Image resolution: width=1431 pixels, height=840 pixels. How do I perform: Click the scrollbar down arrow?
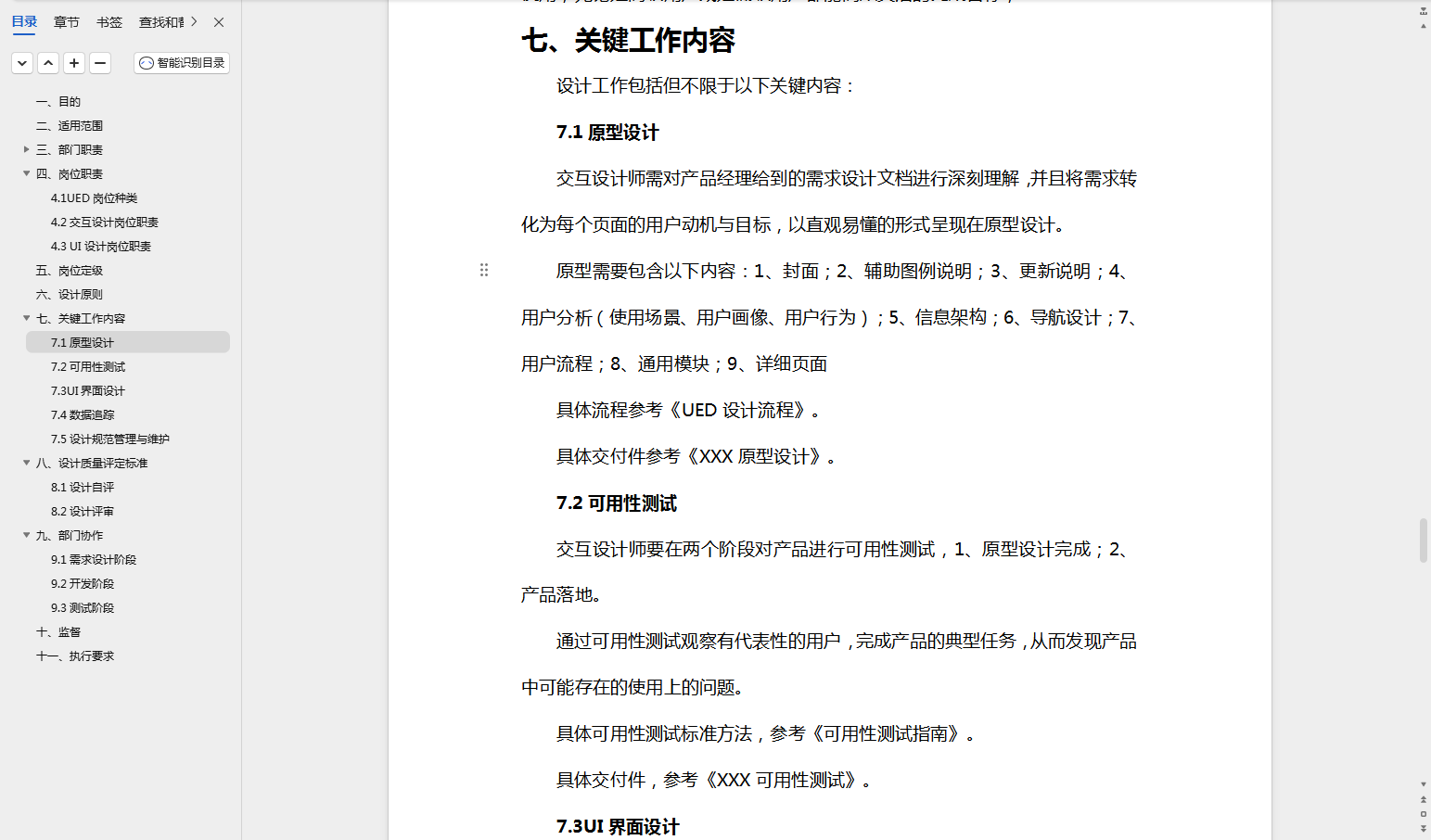[x=1424, y=784]
